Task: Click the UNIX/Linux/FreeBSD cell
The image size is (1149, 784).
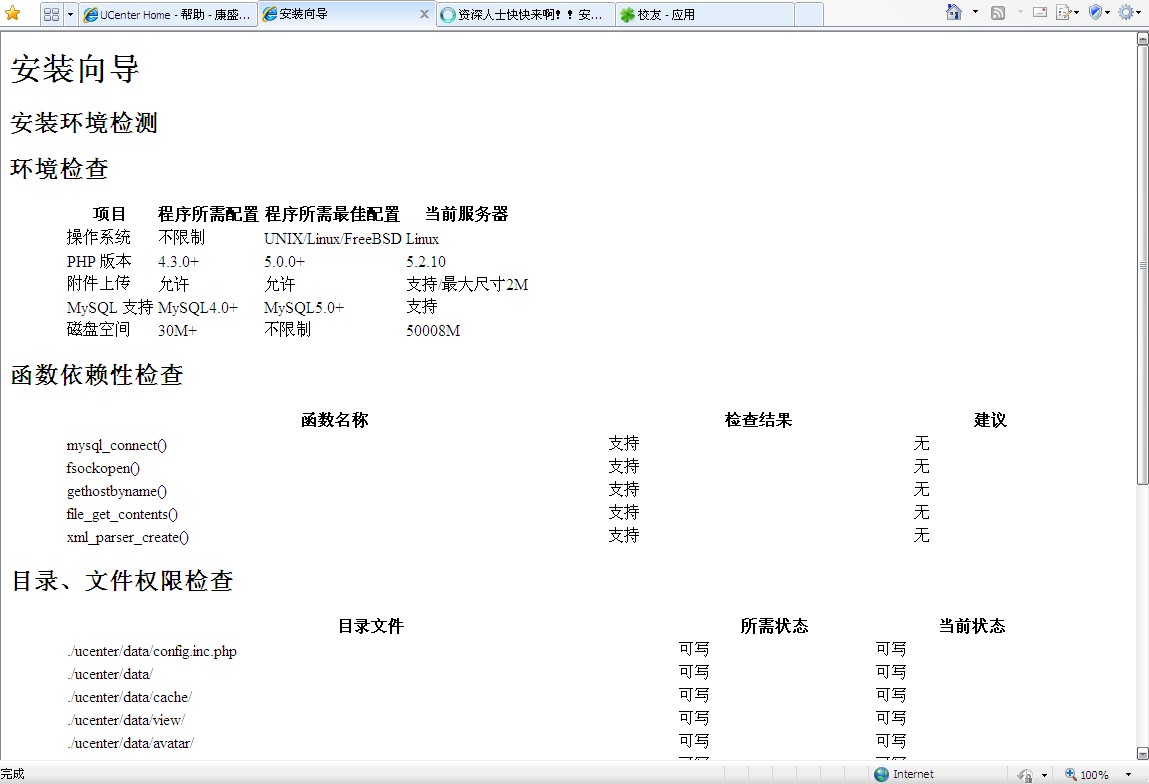Action: [333, 239]
